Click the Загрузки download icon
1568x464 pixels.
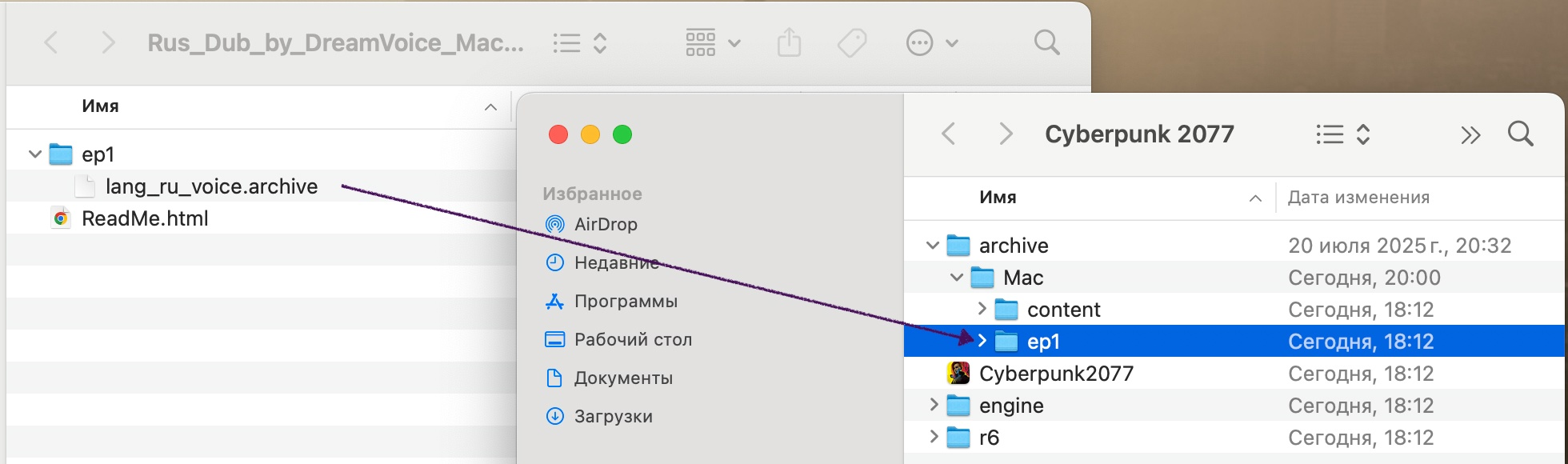tap(554, 416)
